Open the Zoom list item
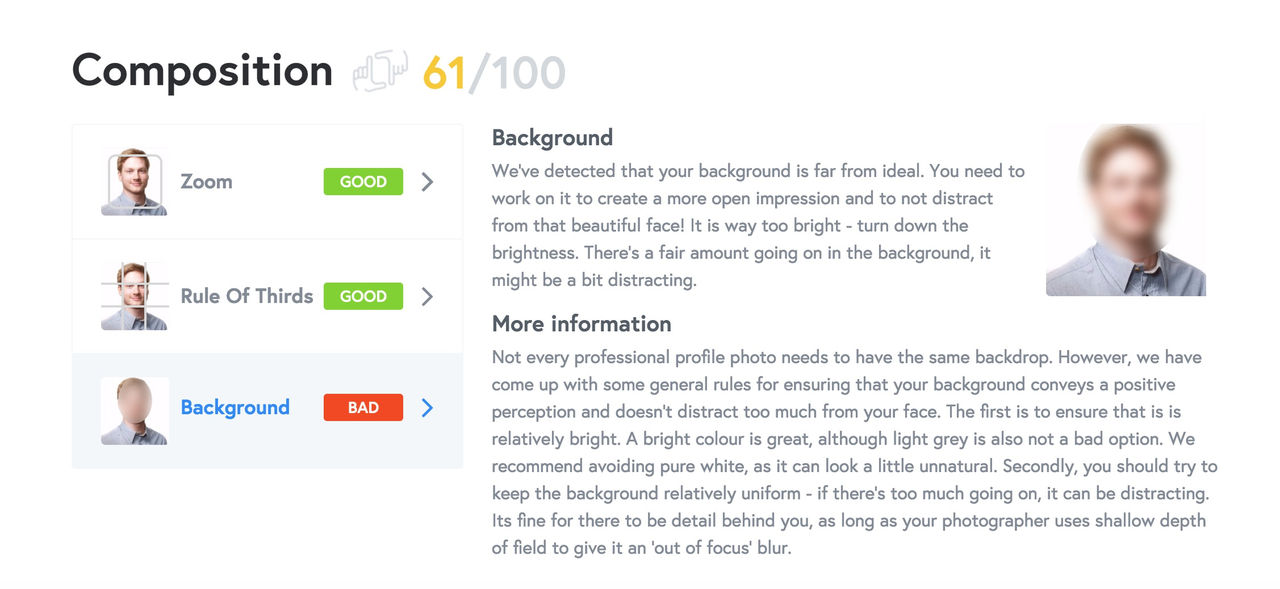 267,182
